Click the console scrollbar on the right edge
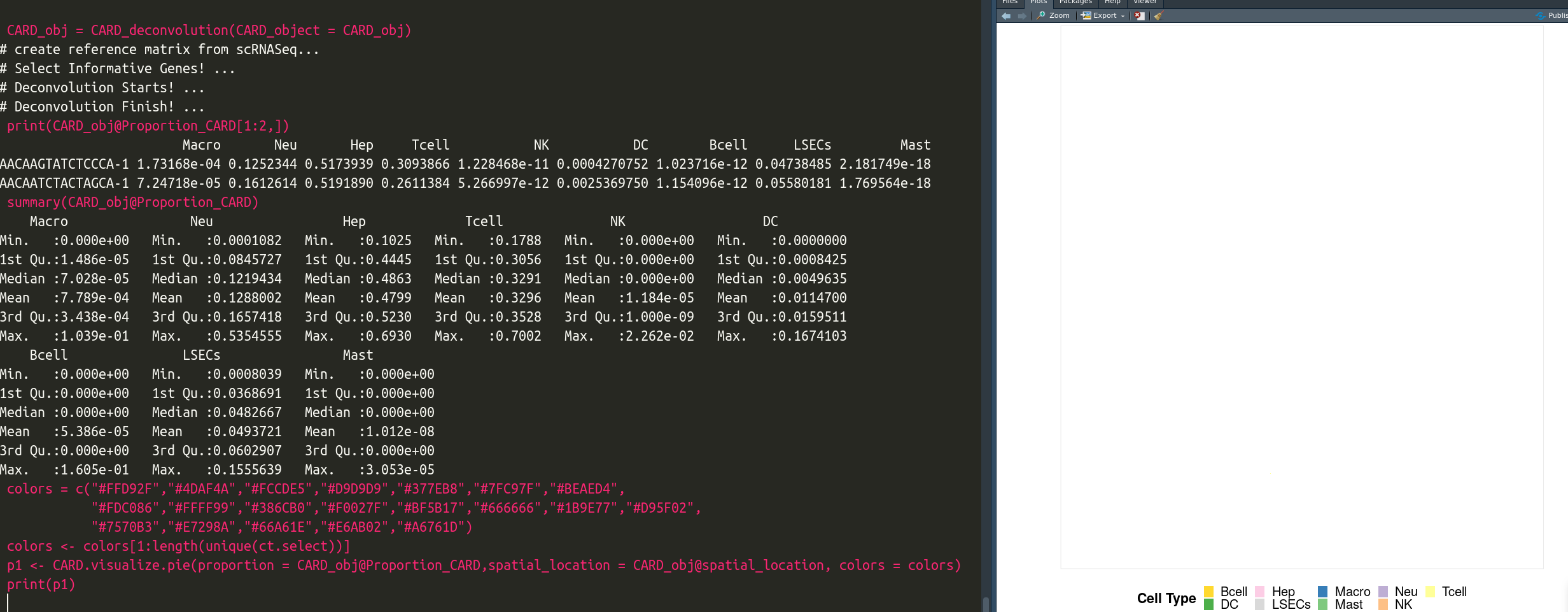The image size is (1568, 612). 987,603
